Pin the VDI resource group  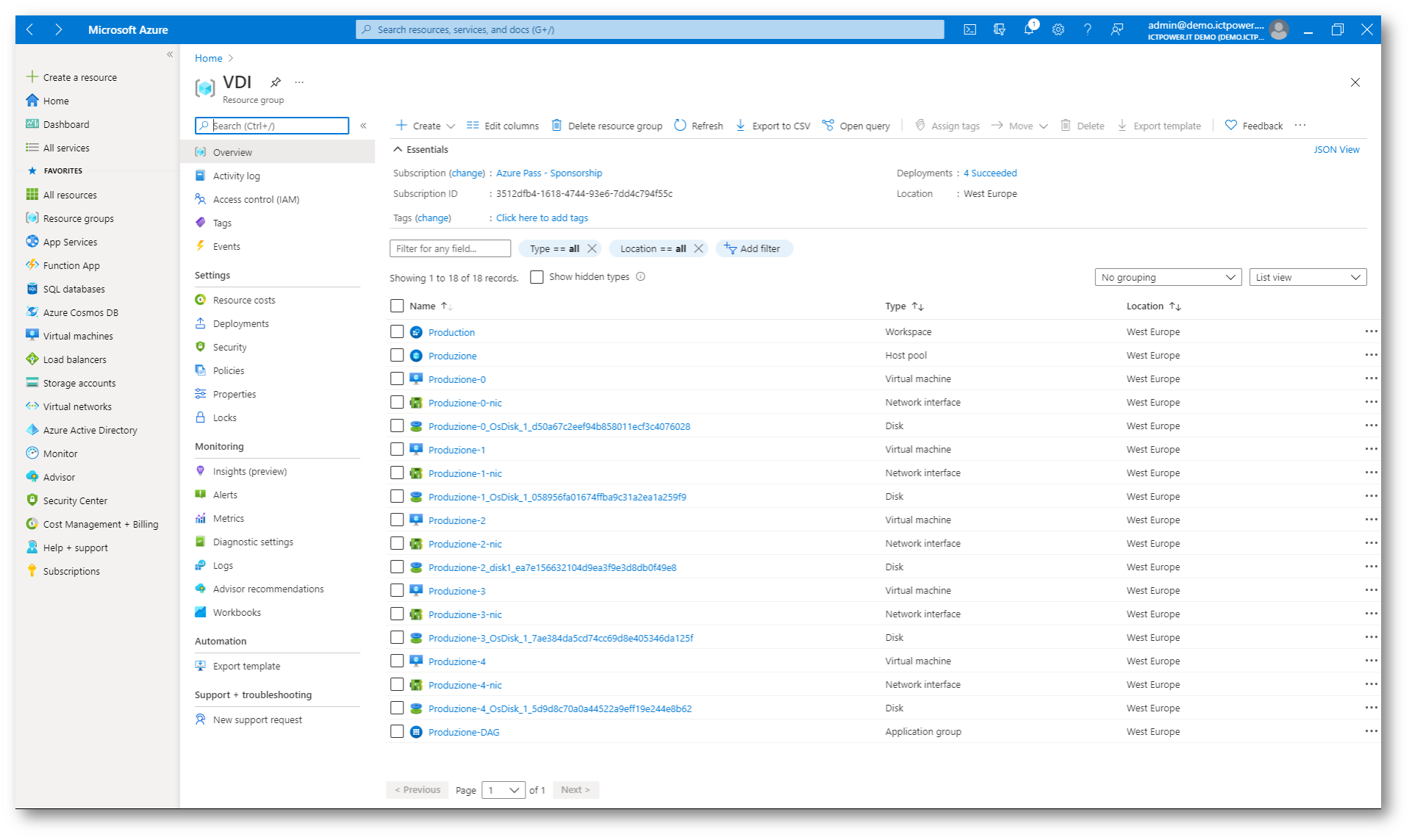pyautogui.click(x=276, y=82)
